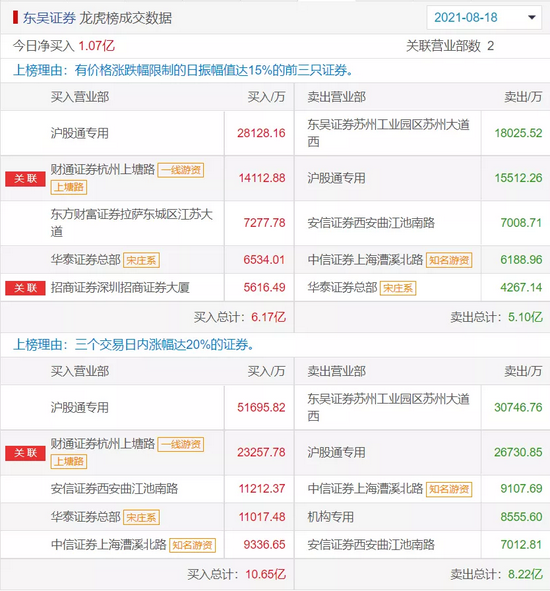Viewport: 550px width, 591px height.
Task: Click the 知名游资 tag in the 9336.65 row
Action: pos(193,545)
